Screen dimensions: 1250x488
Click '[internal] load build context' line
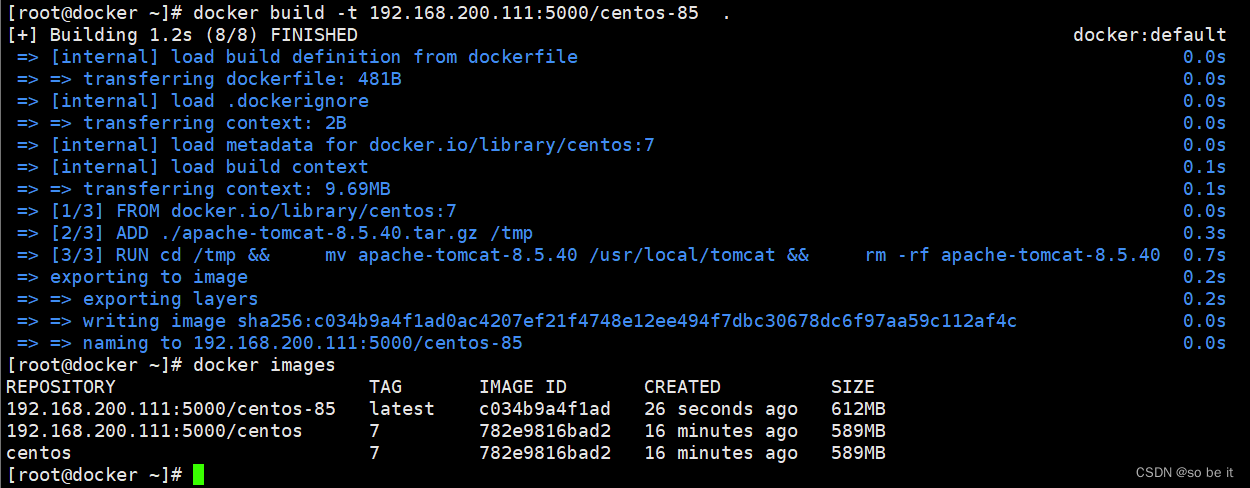pyautogui.click(x=193, y=167)
